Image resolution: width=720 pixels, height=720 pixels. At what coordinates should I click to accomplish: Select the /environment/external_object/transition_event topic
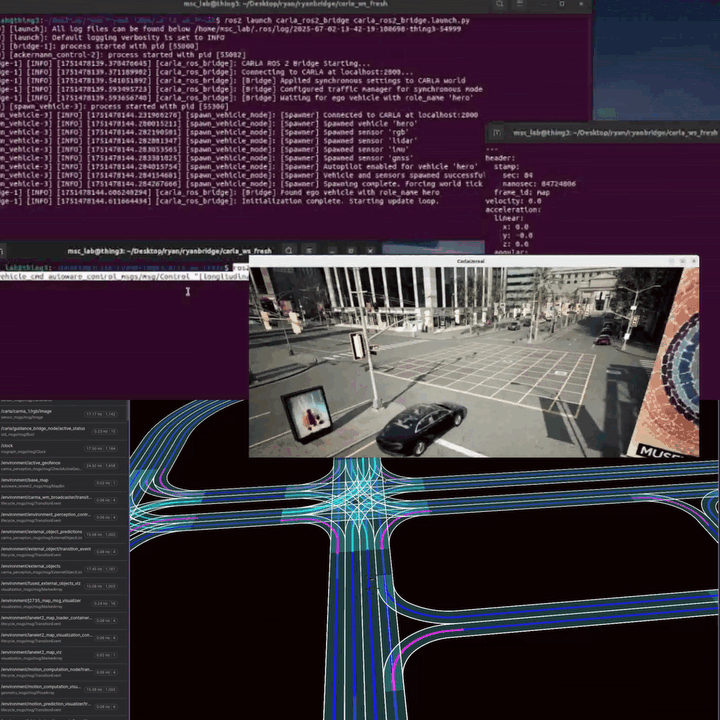pos(64,552)
